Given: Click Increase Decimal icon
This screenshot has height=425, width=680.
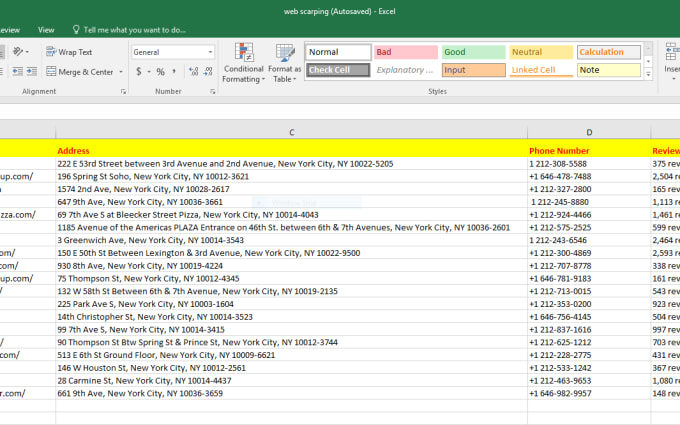Looking at the screenshot, I should [193, 72].
